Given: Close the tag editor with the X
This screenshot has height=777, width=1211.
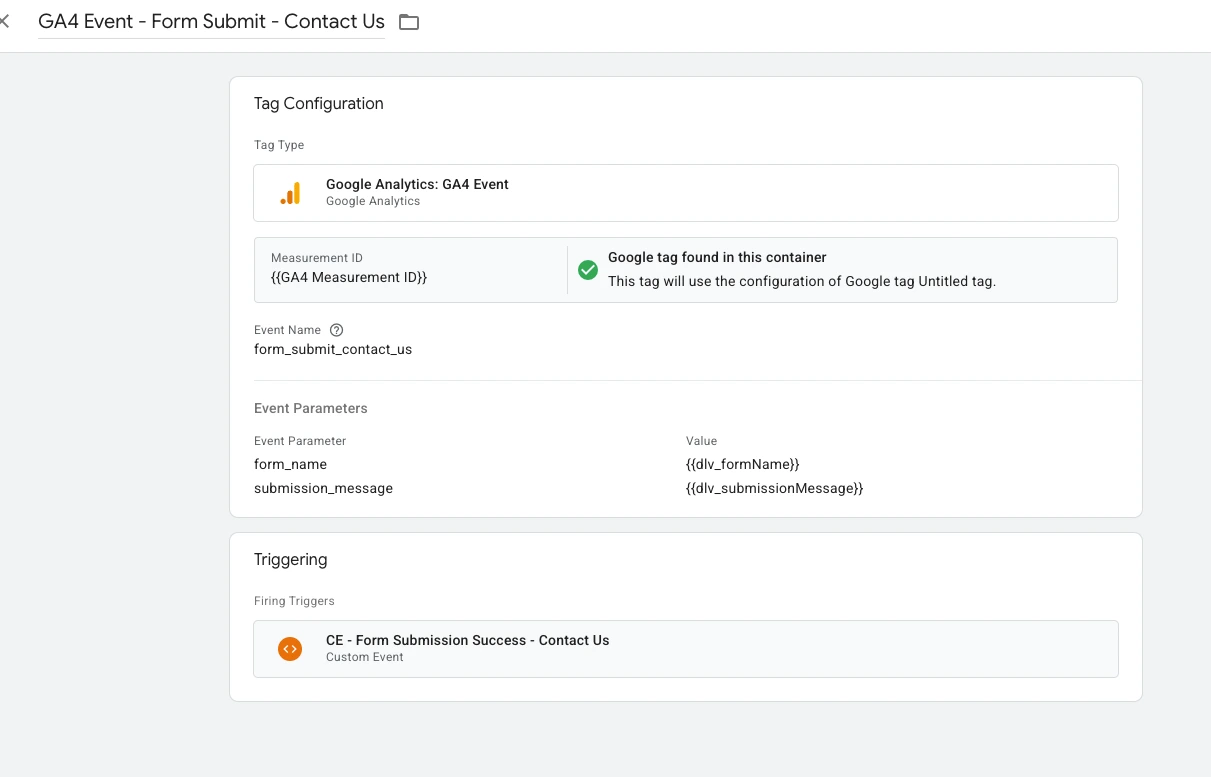Looking at the screenshot, I should (4, 21).
